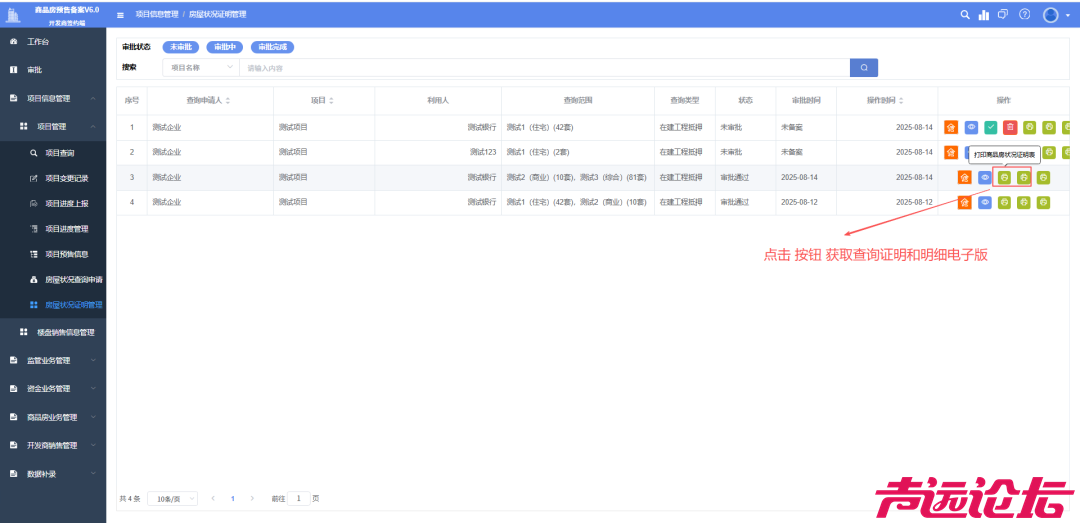This screenshot has width=1080, height=523.
Task: Toggle the hamburger menu collapse icon
Action: coord(121,15)
